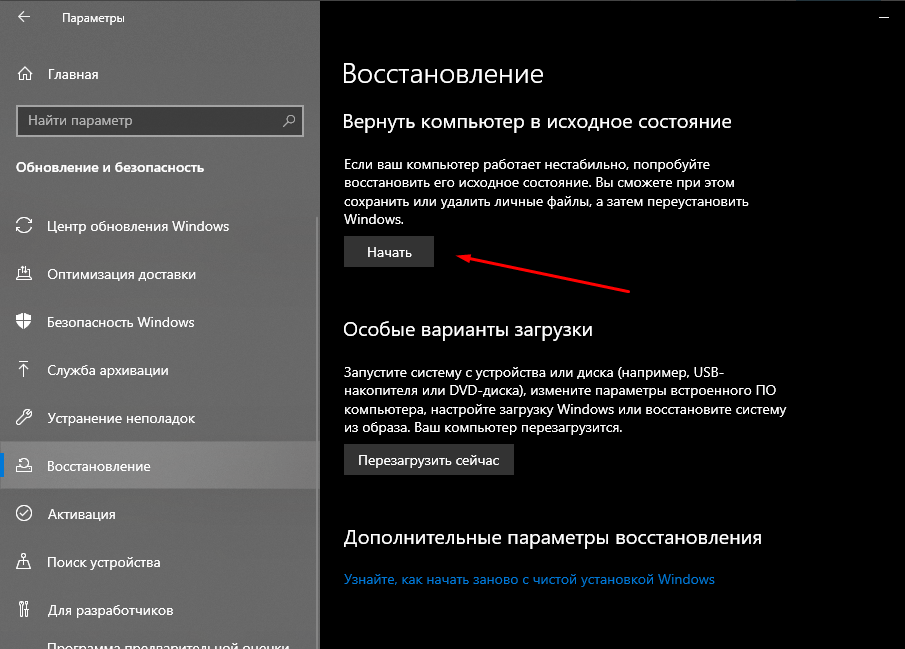This screenshot has width=905, height=649.
Task: Open Оптимизация доставки in the sidebar
Action: (x=121, y=274)
